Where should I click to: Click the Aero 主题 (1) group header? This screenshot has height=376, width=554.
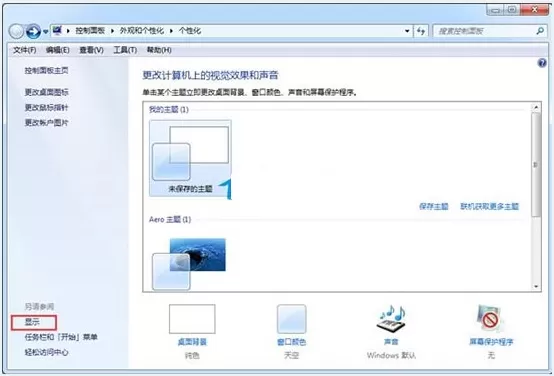(170, 219)
